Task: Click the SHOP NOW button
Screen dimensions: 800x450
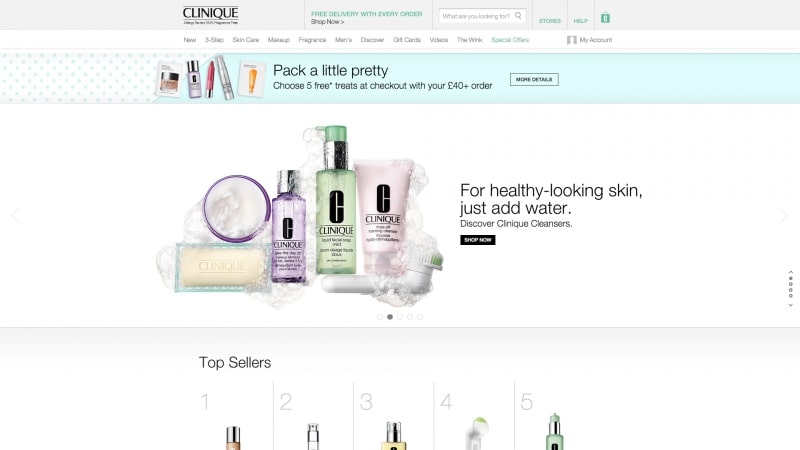Action: click(x=478, y=240)
